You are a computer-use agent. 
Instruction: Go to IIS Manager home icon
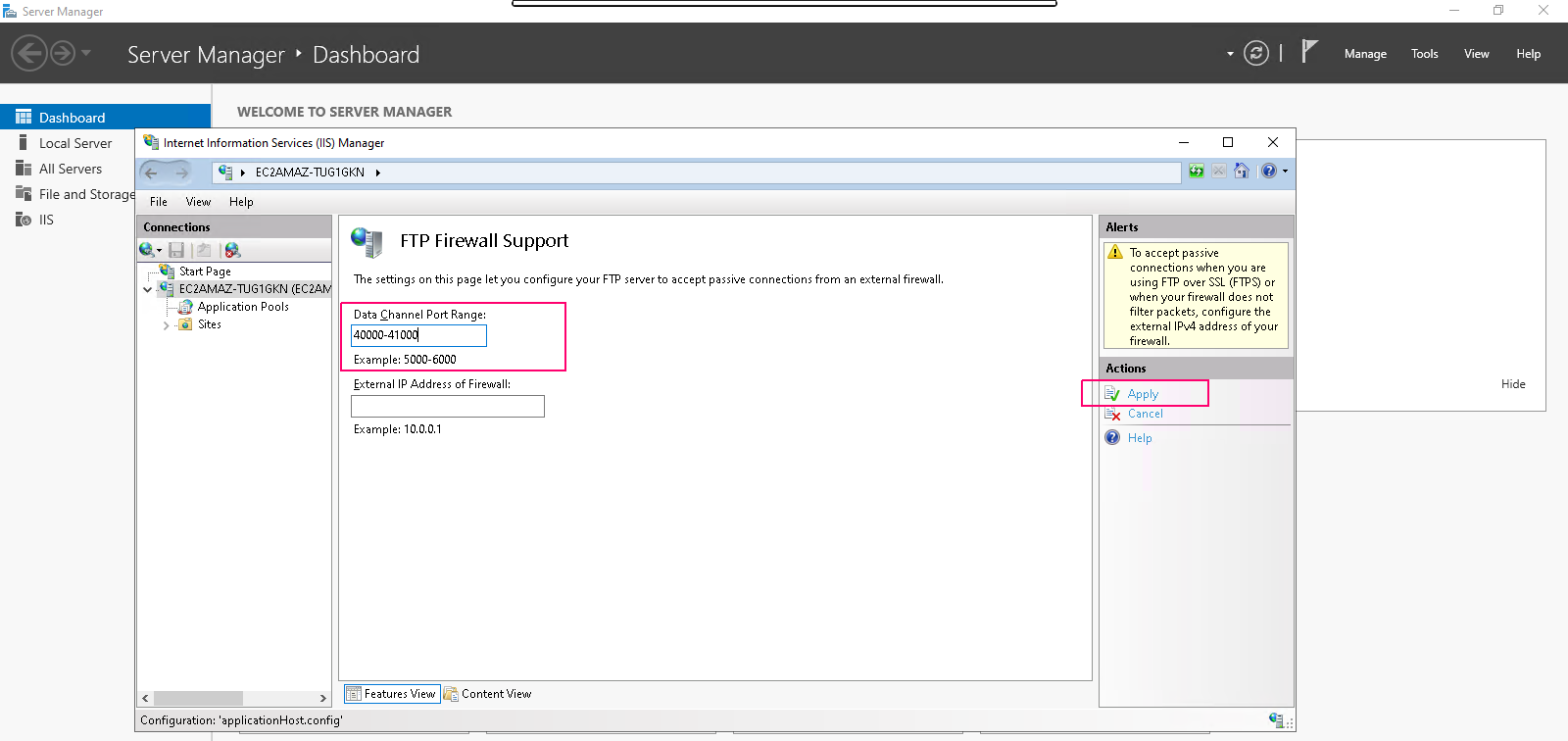pos(1242,172)
